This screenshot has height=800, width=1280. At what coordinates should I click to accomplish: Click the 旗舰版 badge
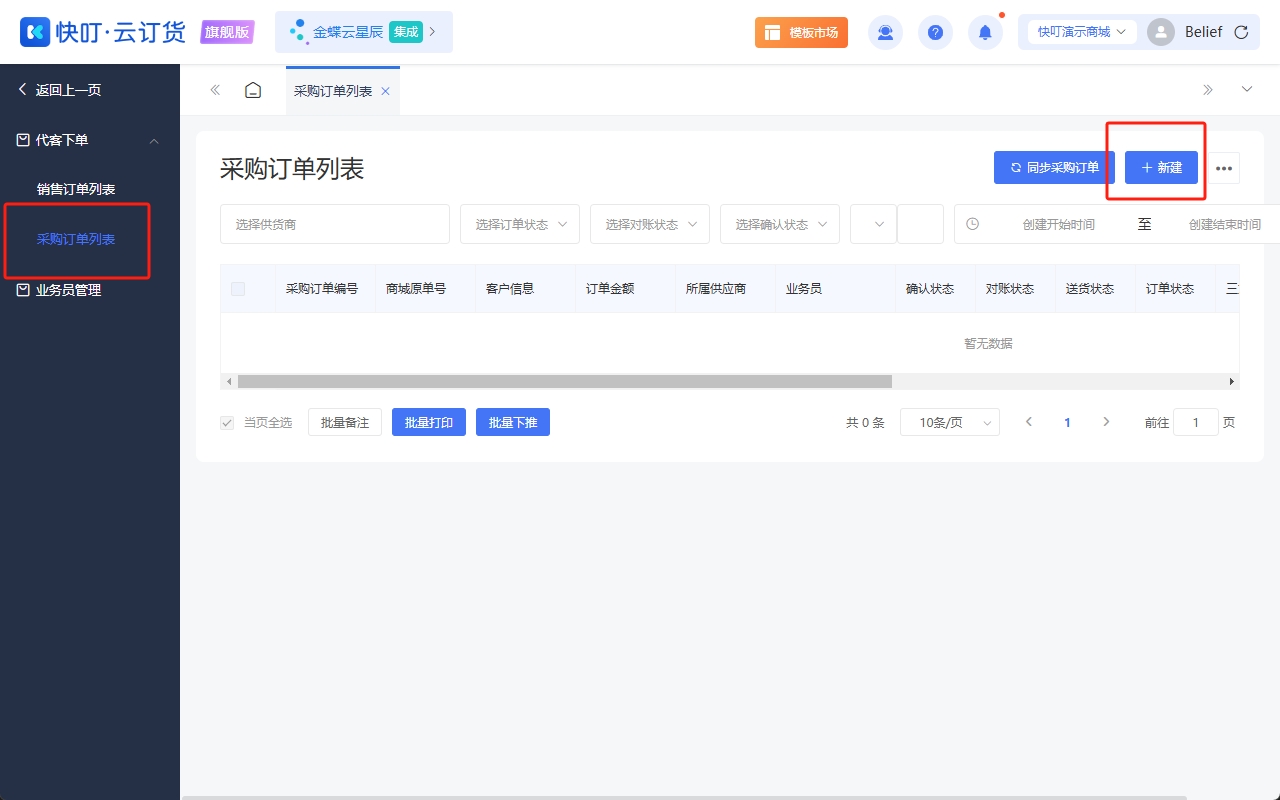[227, 32]
